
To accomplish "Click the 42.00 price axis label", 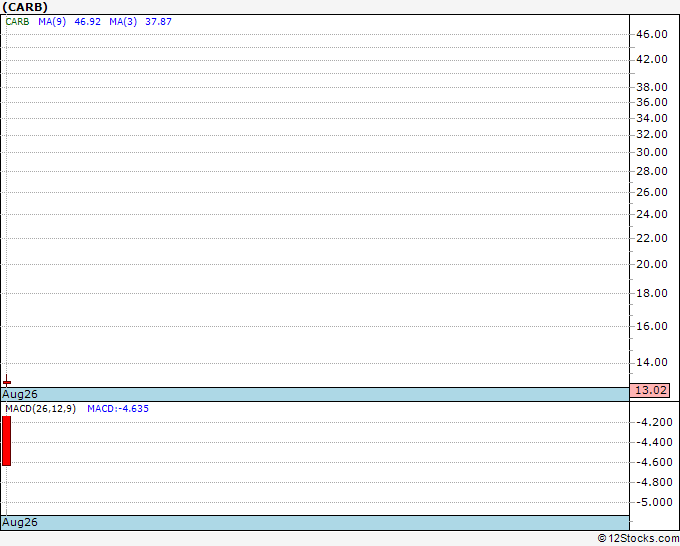I will (x=652, y=59).
